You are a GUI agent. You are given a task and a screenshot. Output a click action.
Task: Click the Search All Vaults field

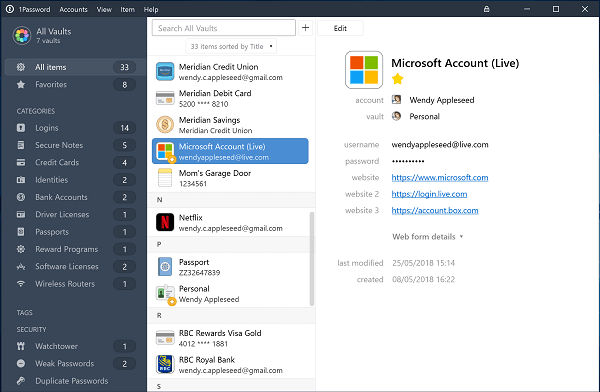(x=224, y=28)
